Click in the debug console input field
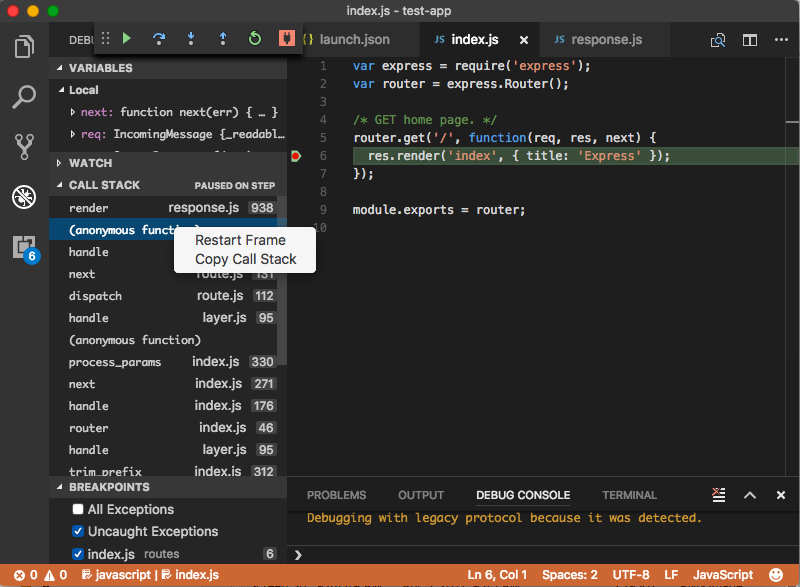 tap(544, 555)
